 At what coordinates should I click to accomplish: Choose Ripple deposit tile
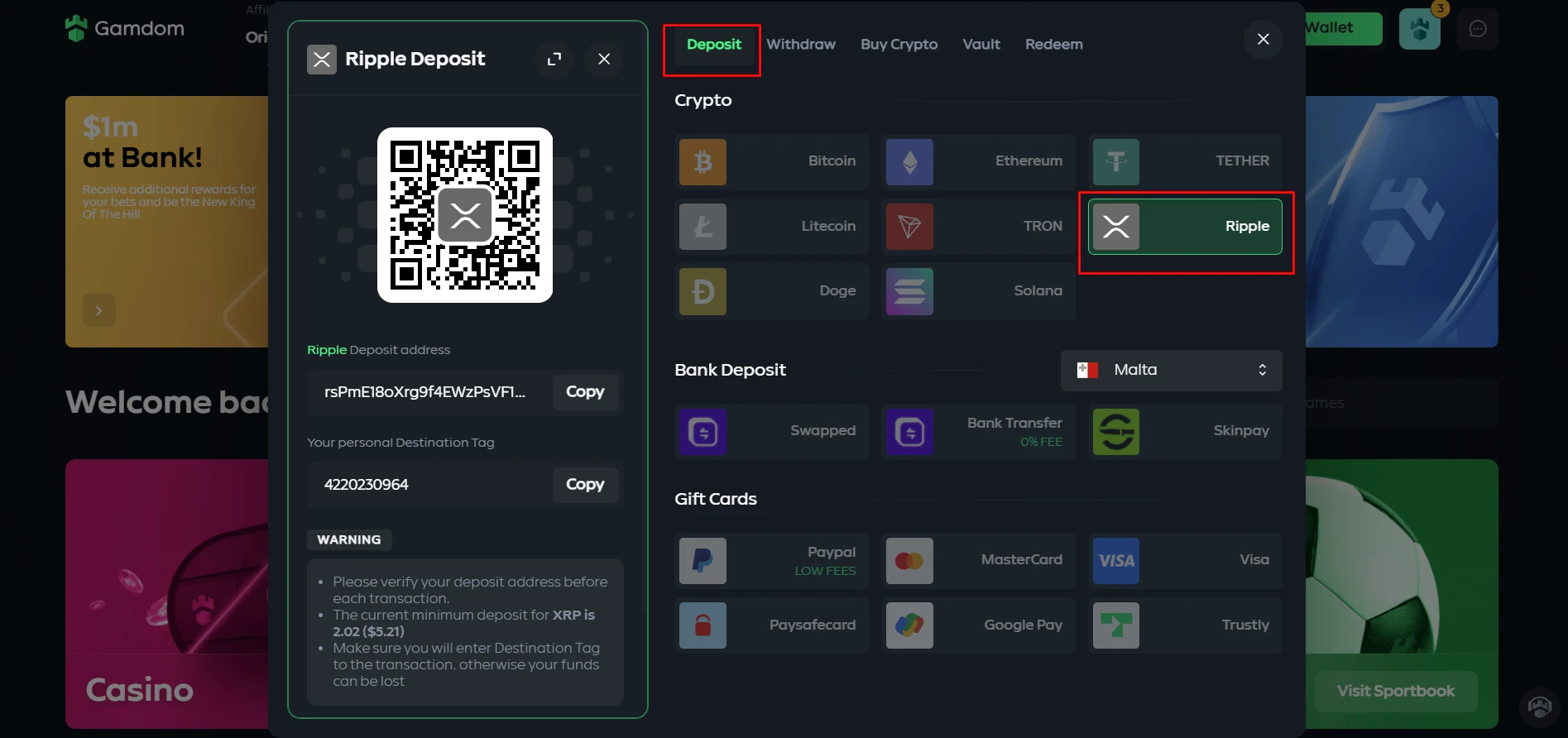[1185, 226]
